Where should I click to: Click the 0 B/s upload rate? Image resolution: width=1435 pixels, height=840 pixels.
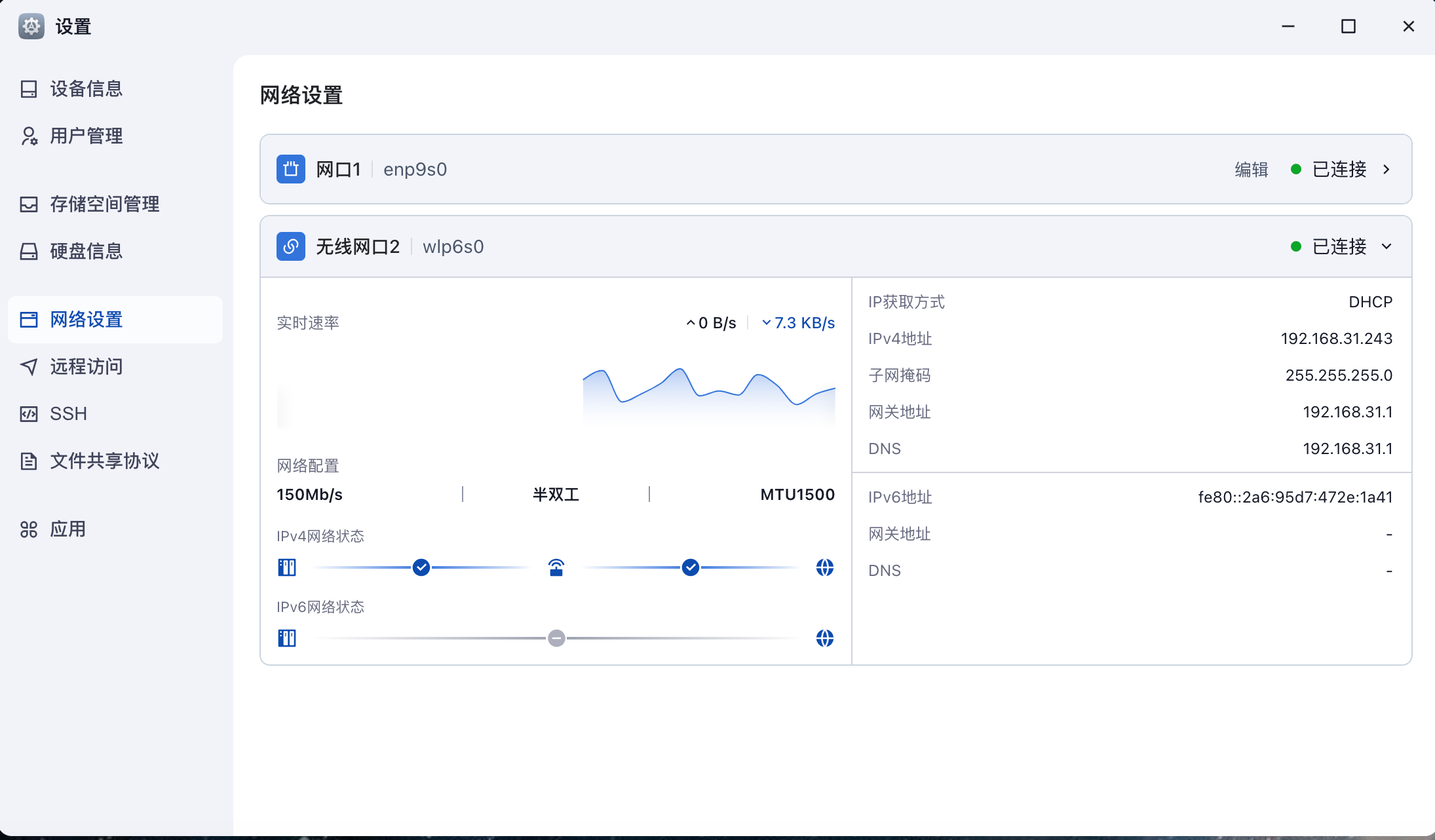click(x=717, y=323)
